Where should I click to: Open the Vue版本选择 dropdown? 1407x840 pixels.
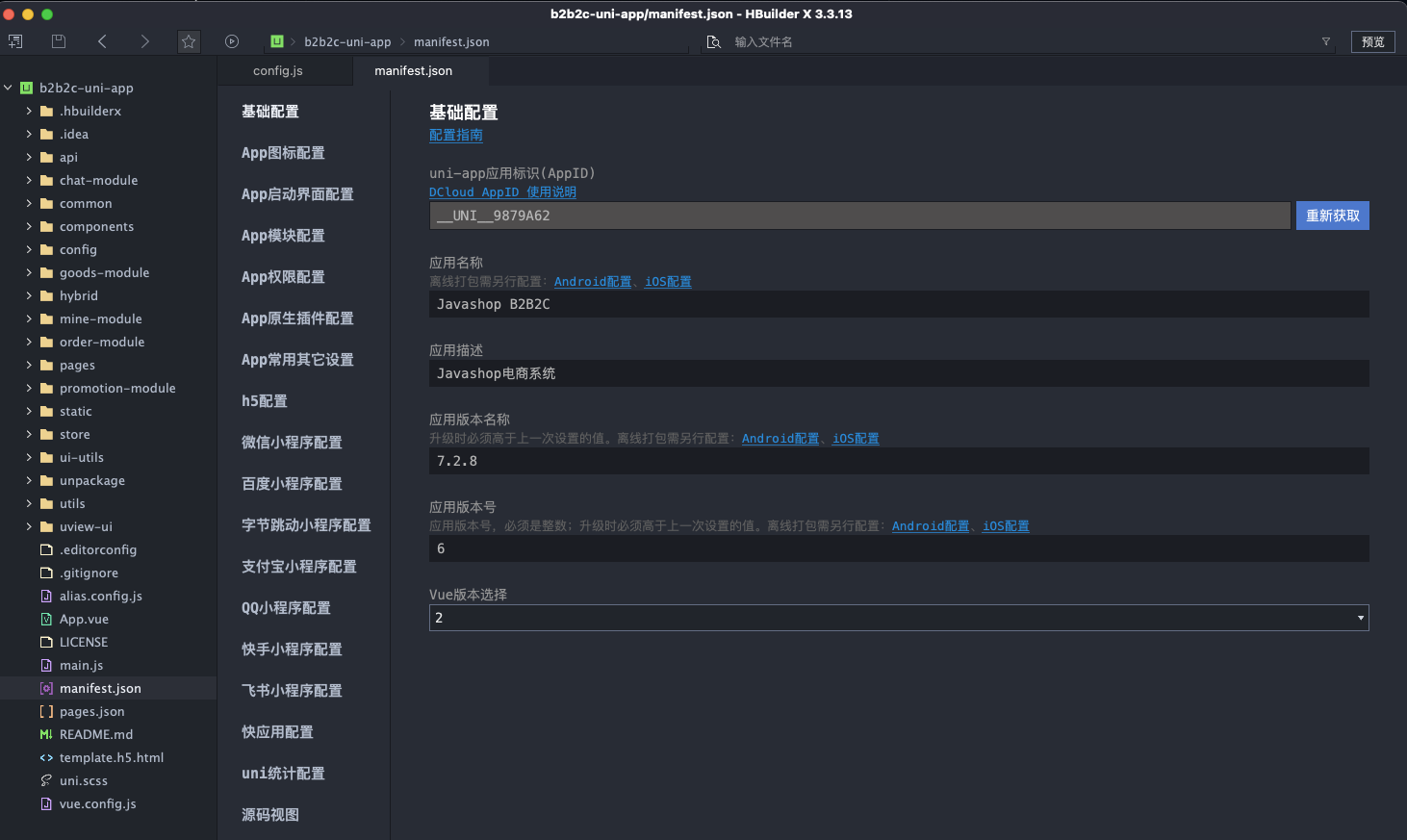pos(899,618)
